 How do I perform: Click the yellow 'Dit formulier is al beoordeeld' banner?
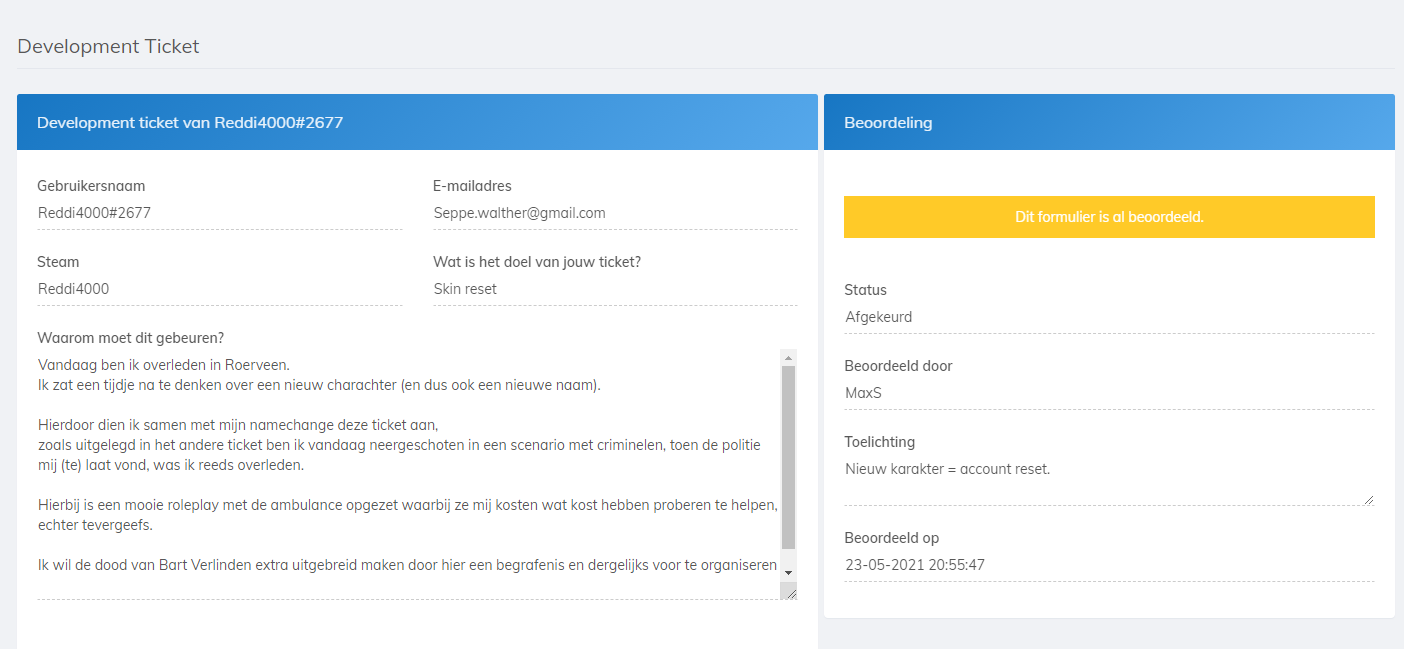coord(1108,217)
